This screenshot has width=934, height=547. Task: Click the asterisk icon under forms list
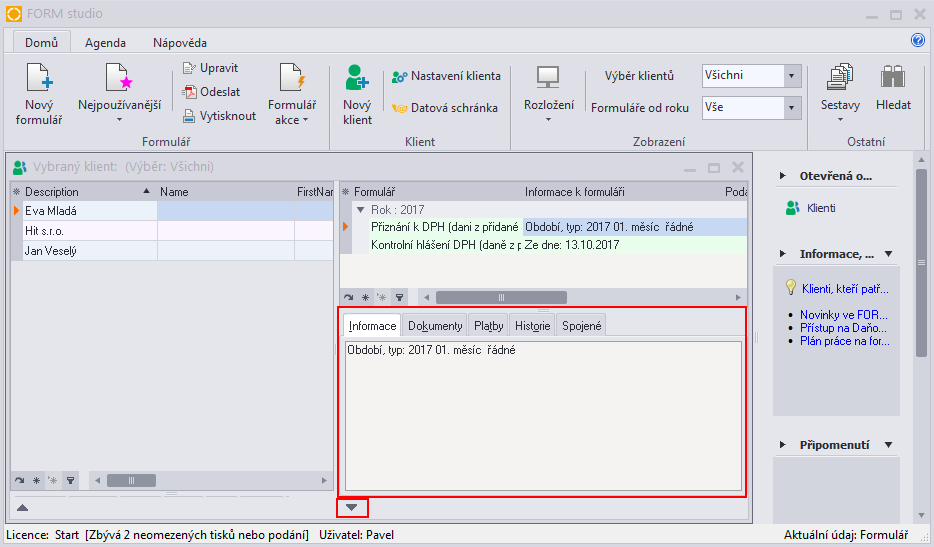pyautogui.click(x=365, y=297)
